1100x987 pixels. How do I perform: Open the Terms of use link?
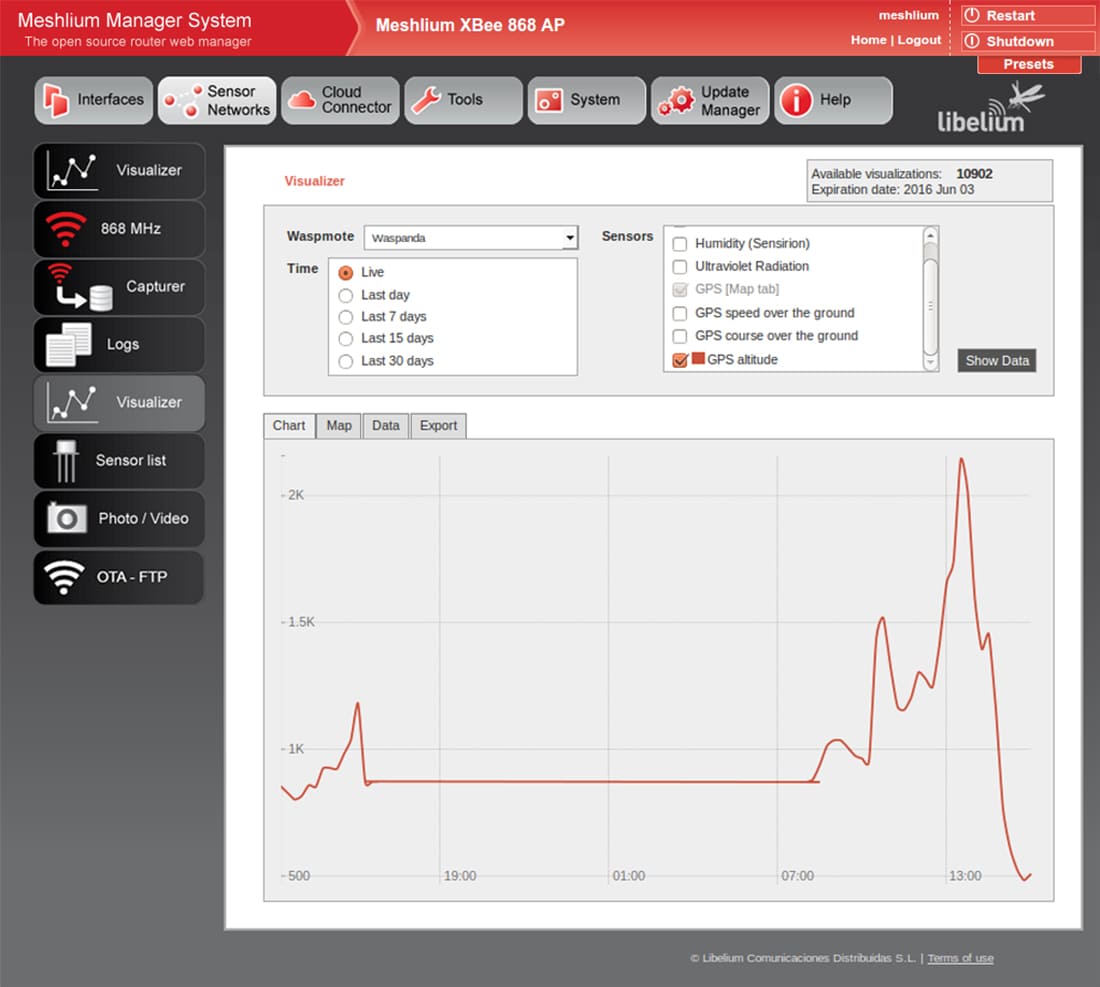(x=960, y=958)
